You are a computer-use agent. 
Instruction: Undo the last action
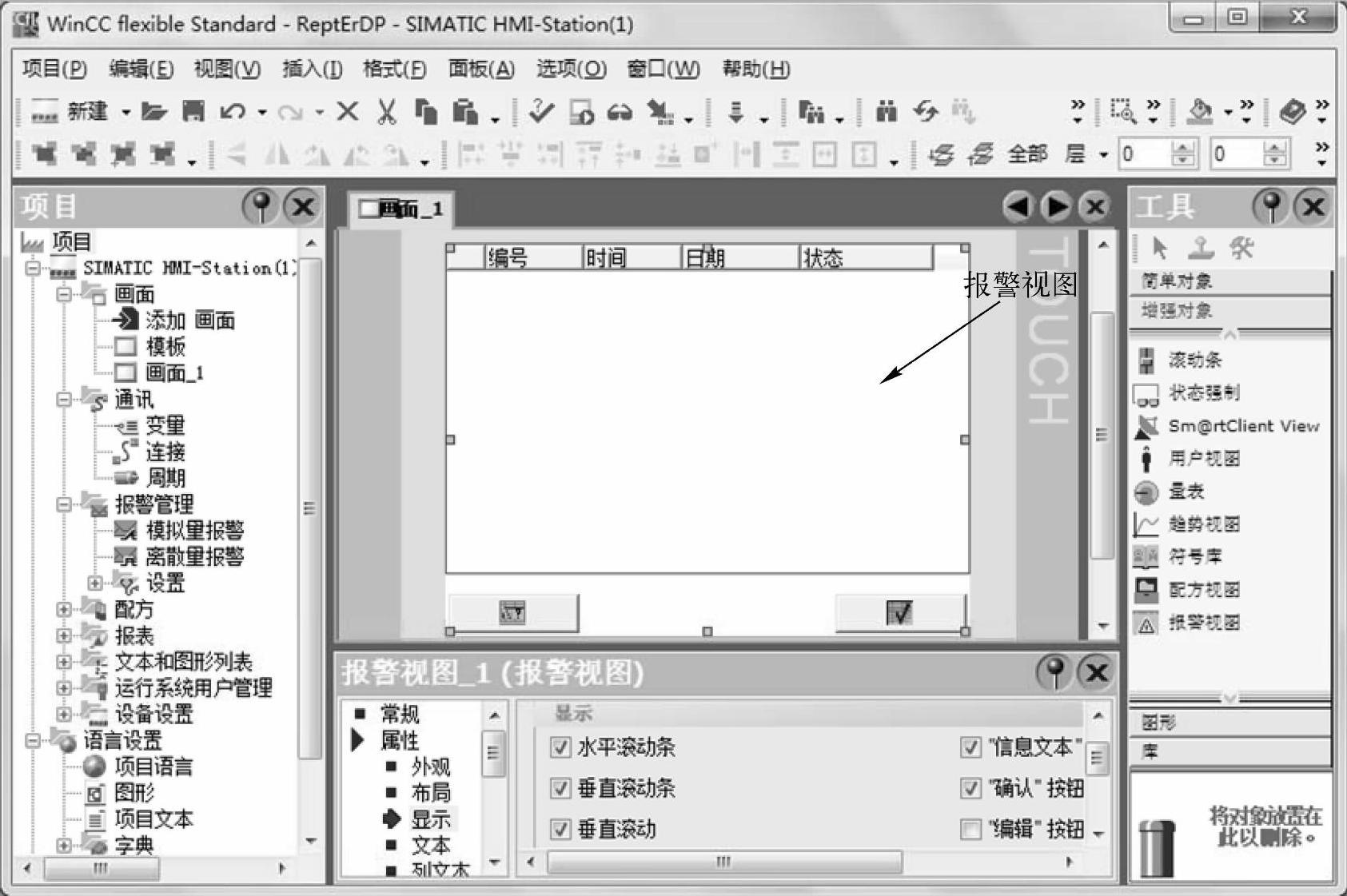233,112
